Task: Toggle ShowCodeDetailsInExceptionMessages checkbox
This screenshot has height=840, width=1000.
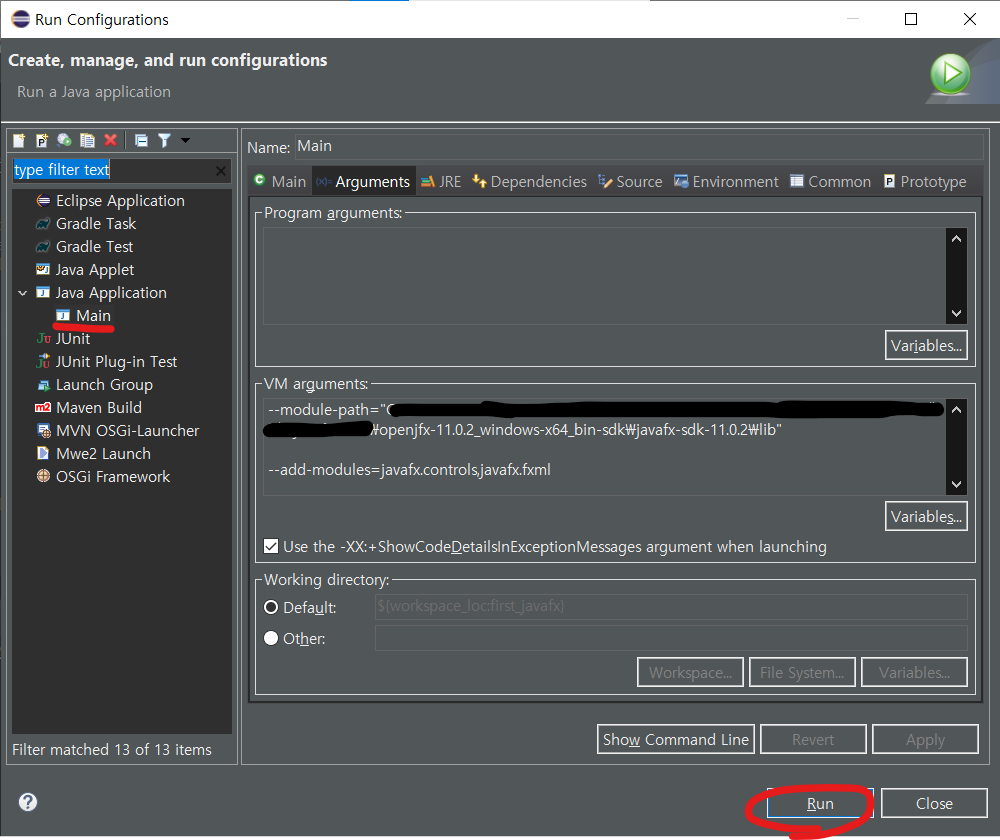Action: (x=271, y=547)
